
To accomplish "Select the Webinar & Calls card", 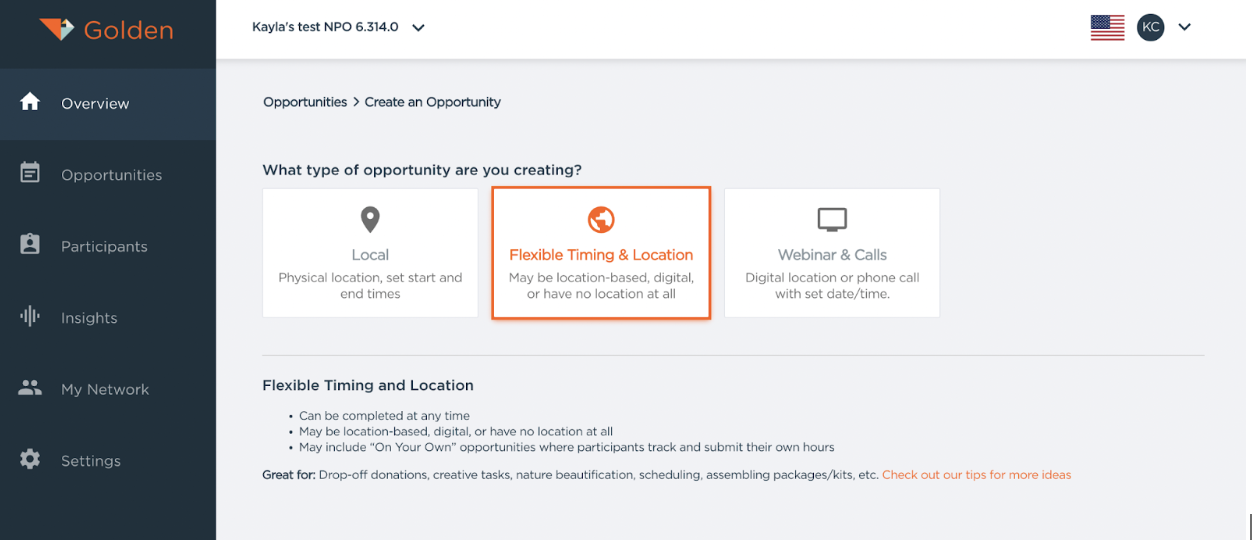I will [832, 253].
